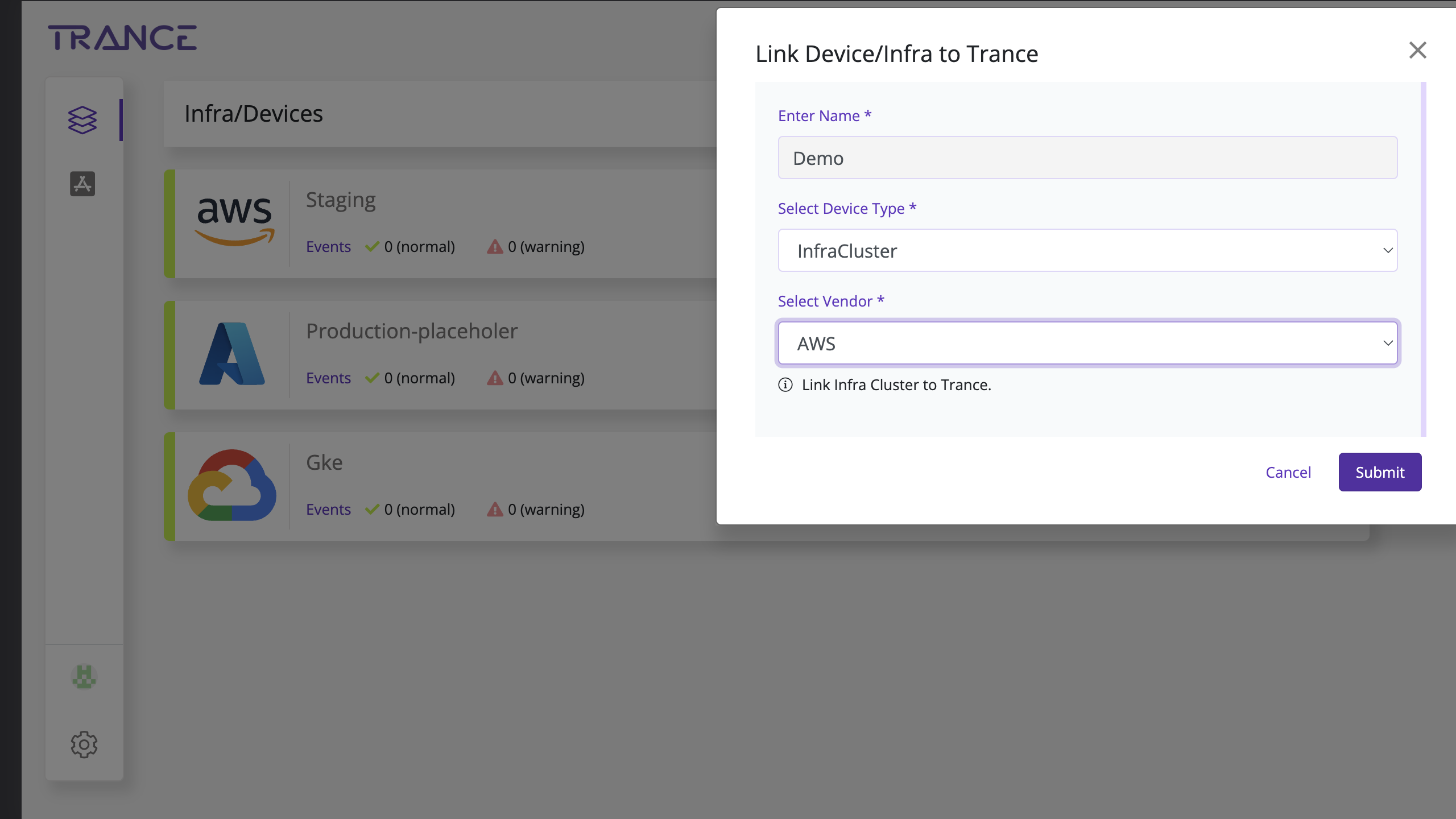Image resolution: width=1456 pixels, height=819 pixels.
Task: Open Events link on Gke card
Action: point(328,510)
